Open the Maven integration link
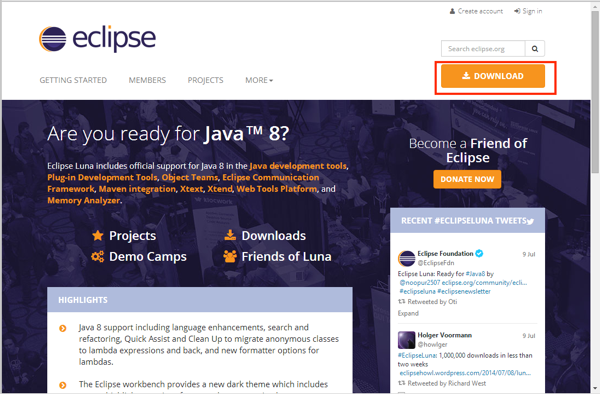Screen dimensions: 600x394 pos(137,189)
